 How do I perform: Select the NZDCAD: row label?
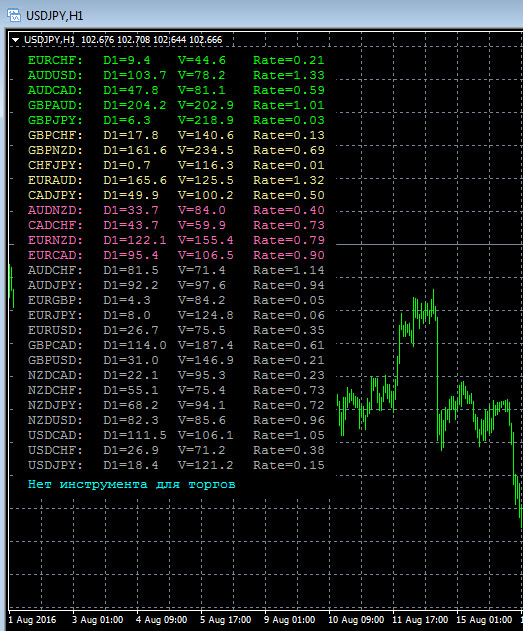click(x=55, y=375)
